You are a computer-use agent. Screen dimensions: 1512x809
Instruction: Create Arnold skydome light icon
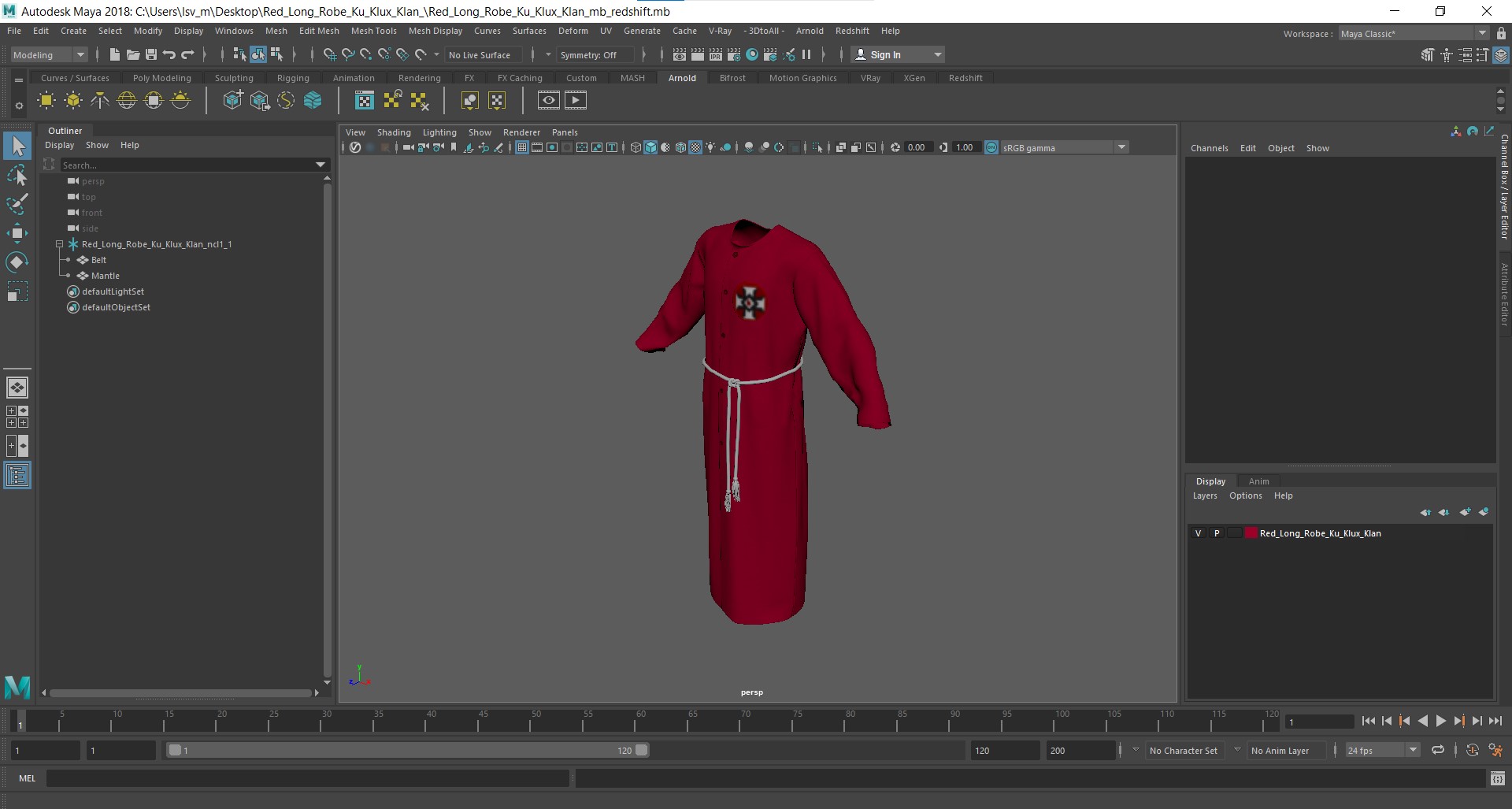click(x=127, y=100)
